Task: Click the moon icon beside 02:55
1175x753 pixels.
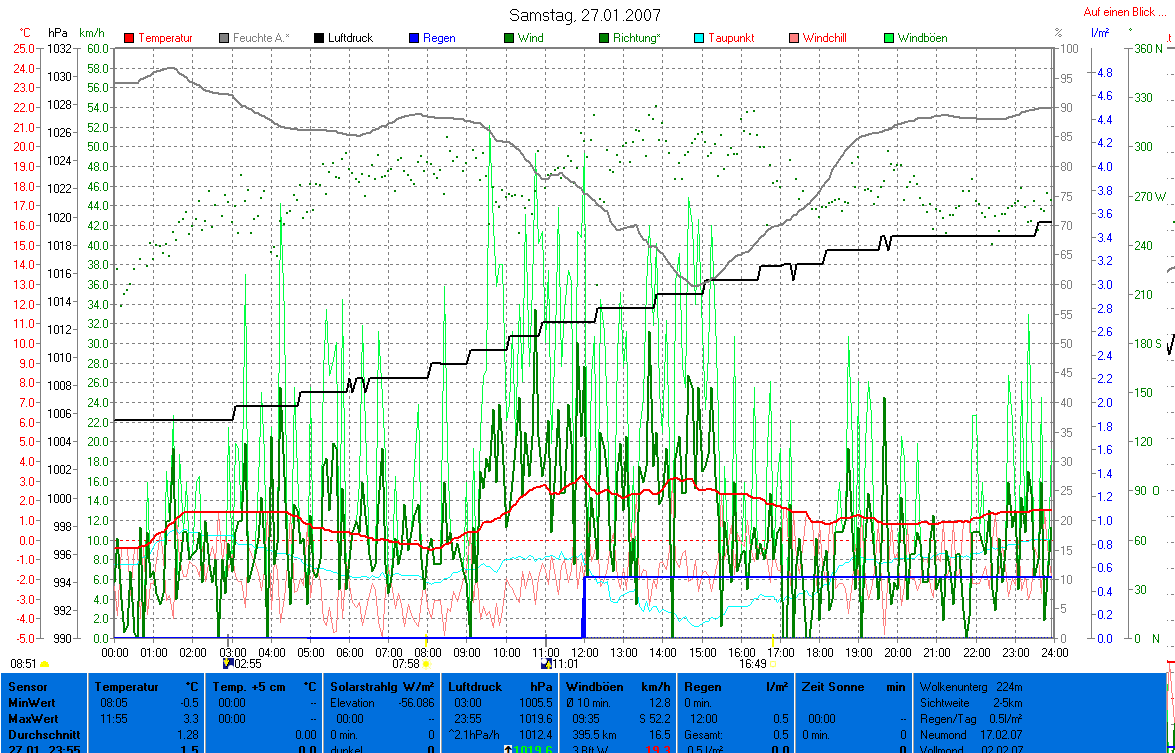Action: click(227, 663)
